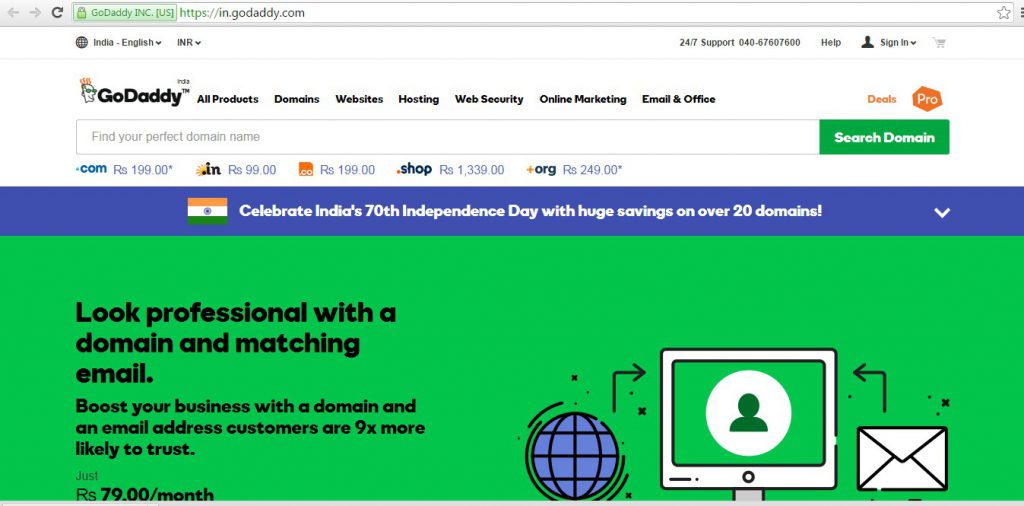Viewport: 1024px width, 506px height.
Task: Click the 24/7 Support phone number
Action: click(x=769, y=42)
